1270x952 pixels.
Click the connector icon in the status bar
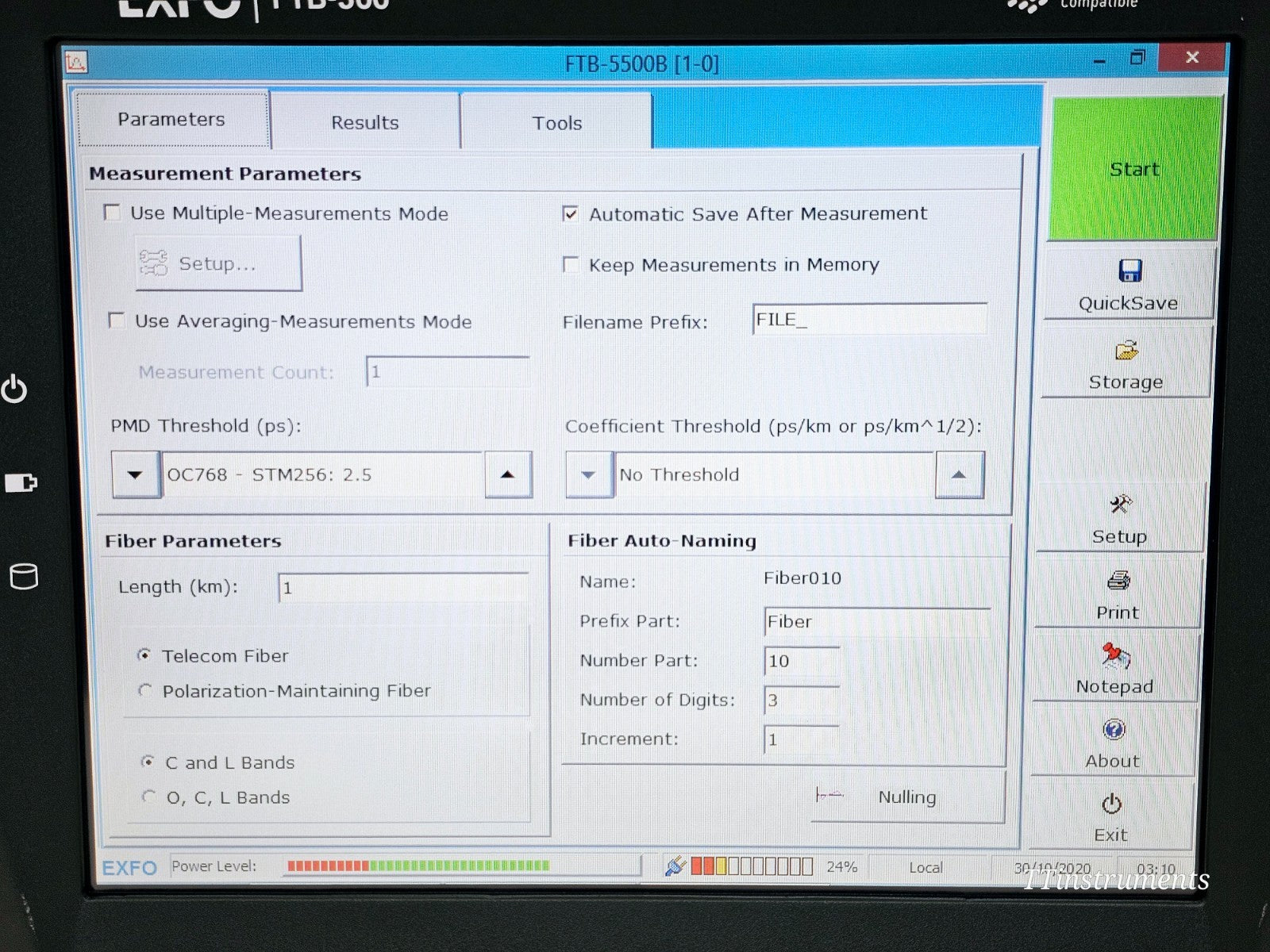coord(675,866)
